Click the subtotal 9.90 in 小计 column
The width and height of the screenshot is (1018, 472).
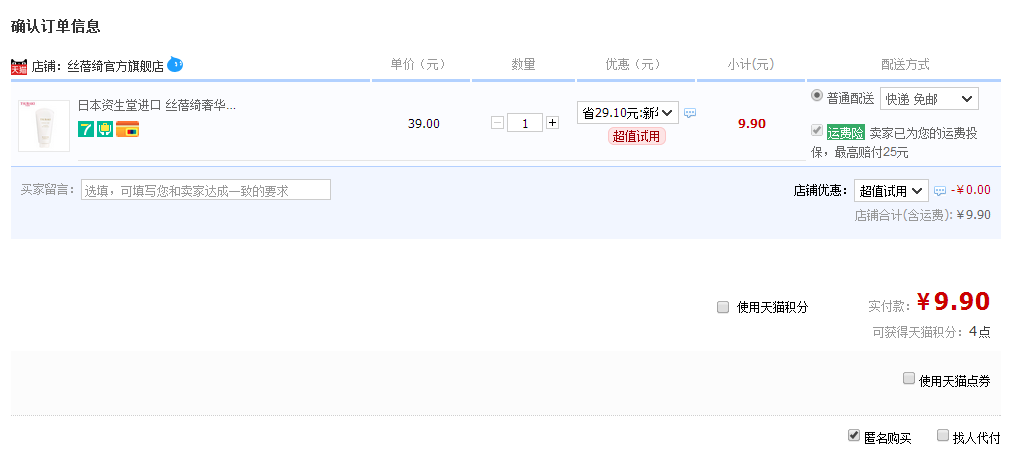[752, 123]
